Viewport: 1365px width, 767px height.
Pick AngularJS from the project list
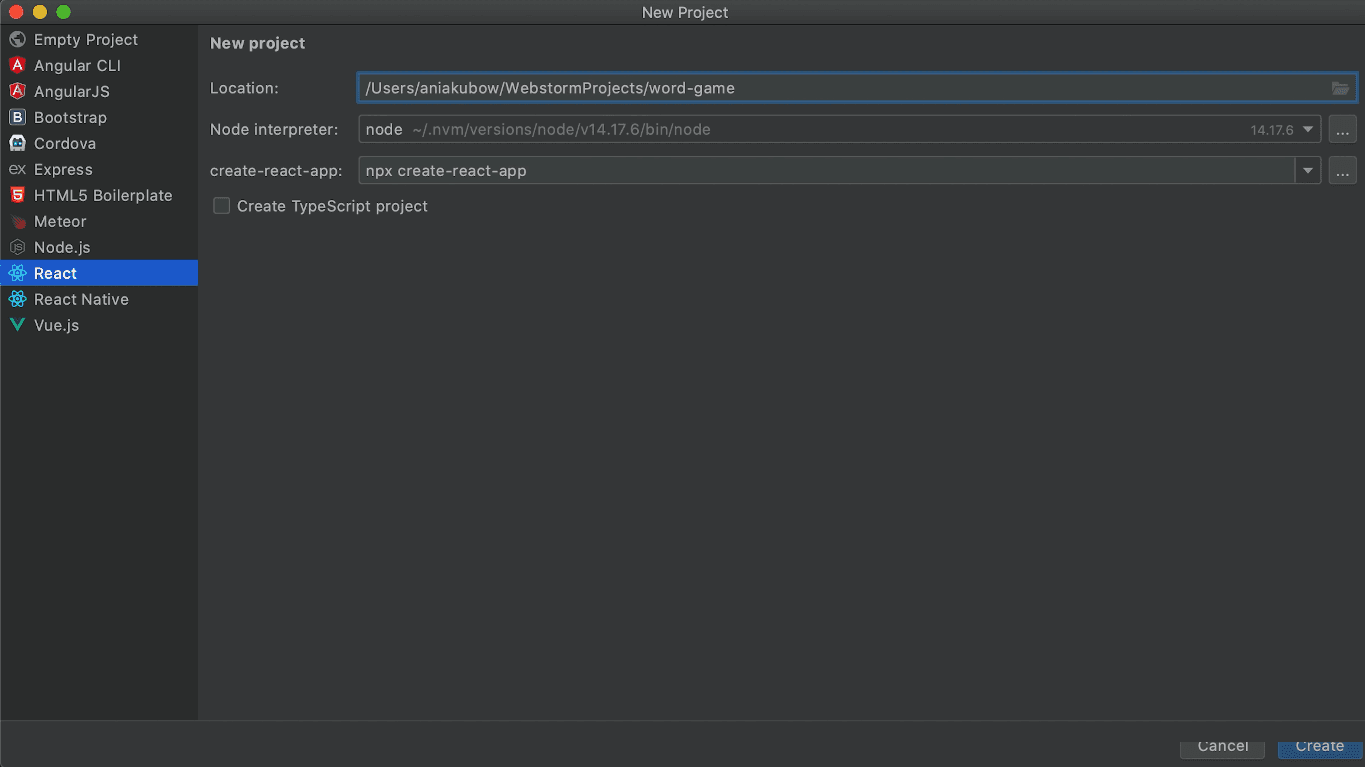tap(99, 92)
